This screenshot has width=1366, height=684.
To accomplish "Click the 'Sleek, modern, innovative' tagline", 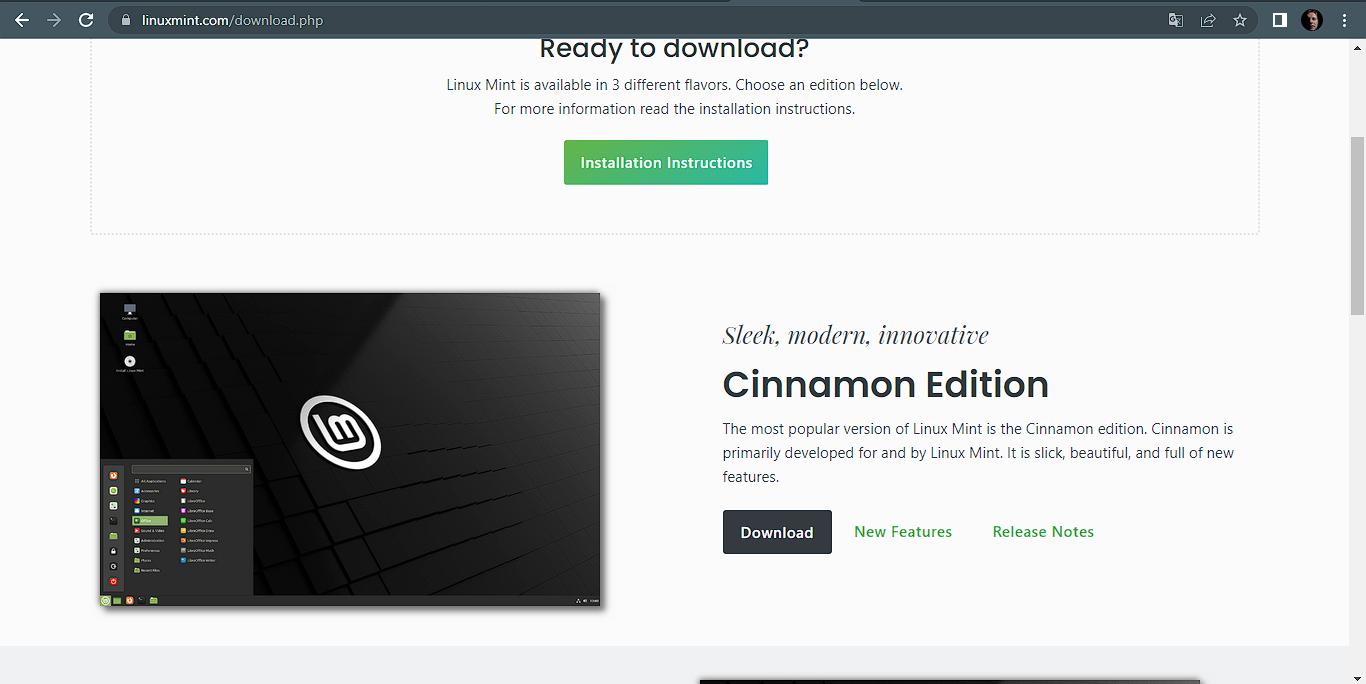I will (x=856, y=335).
